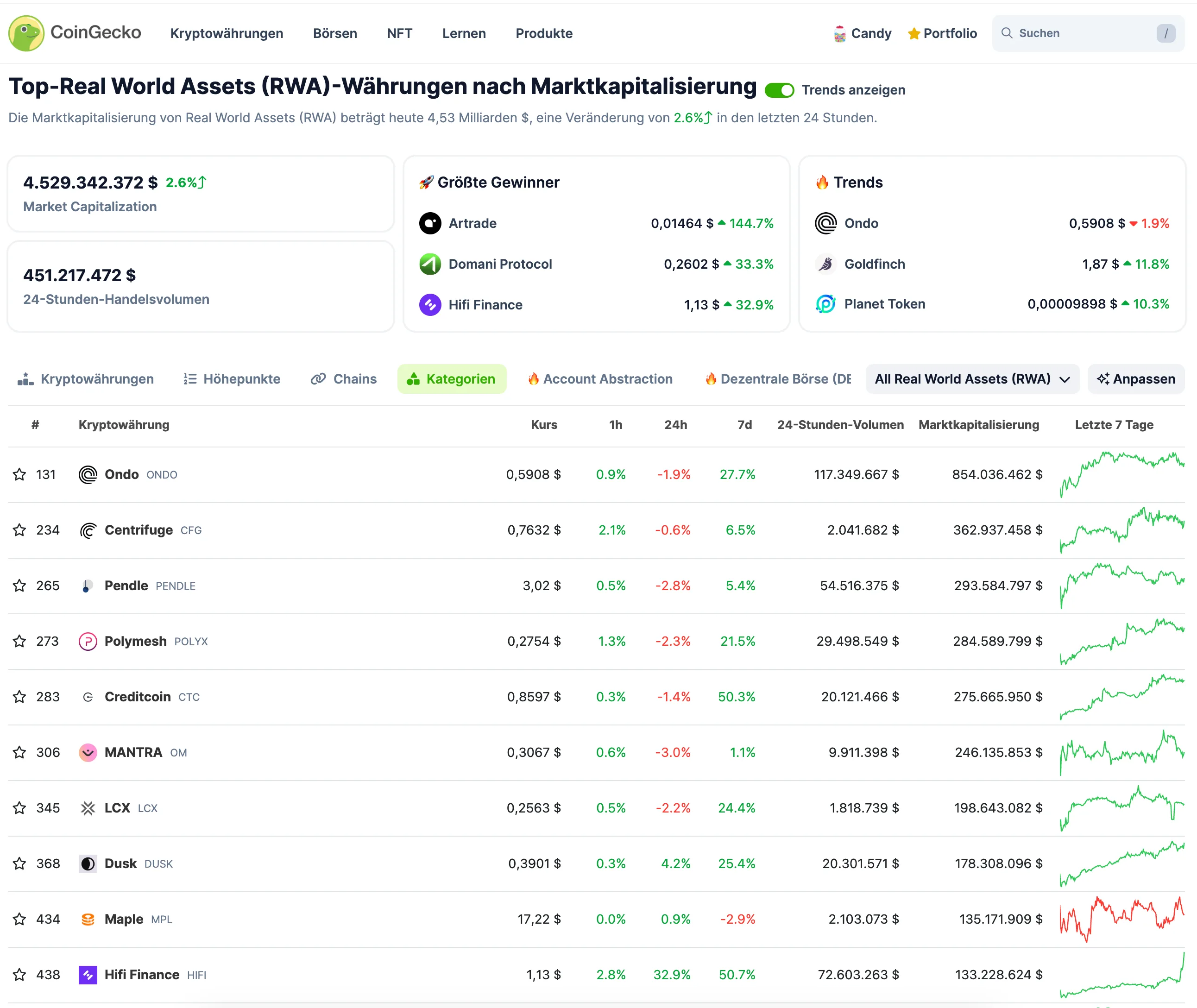Click the Polymesh logo in the table
Viewport: 1197px width, 1008px height.
pos(88,641)
